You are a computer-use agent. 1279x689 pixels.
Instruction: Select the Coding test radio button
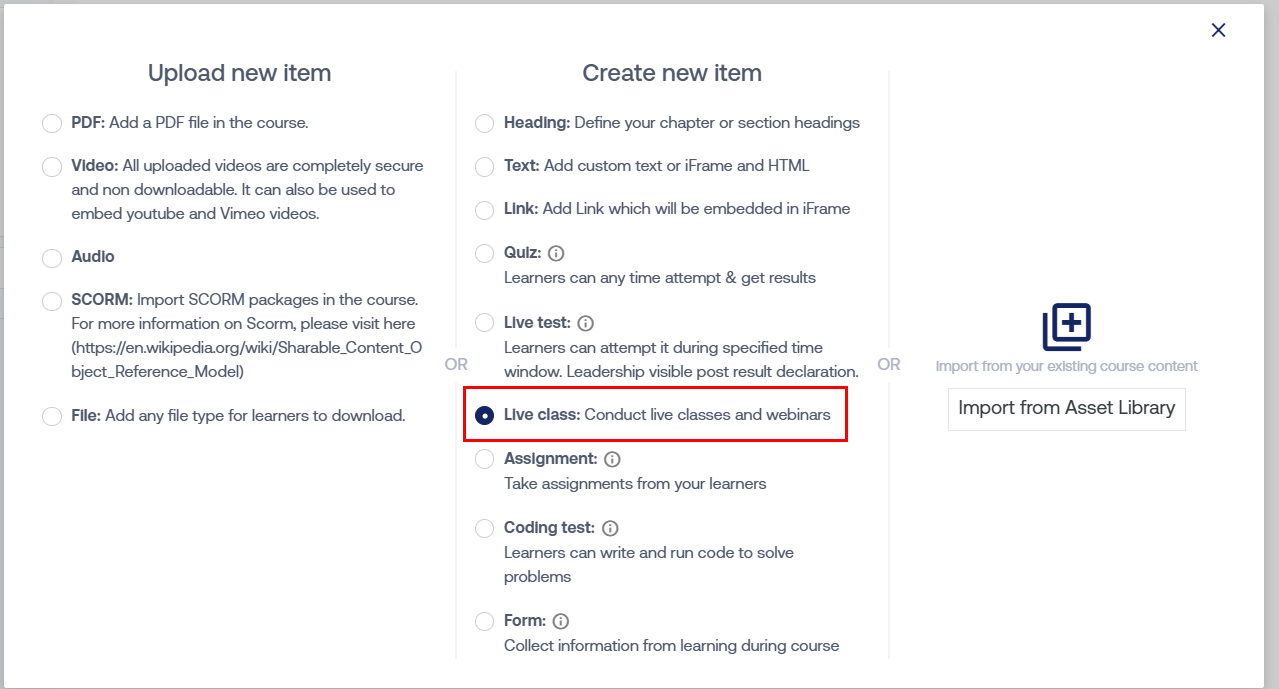[484, 528]
